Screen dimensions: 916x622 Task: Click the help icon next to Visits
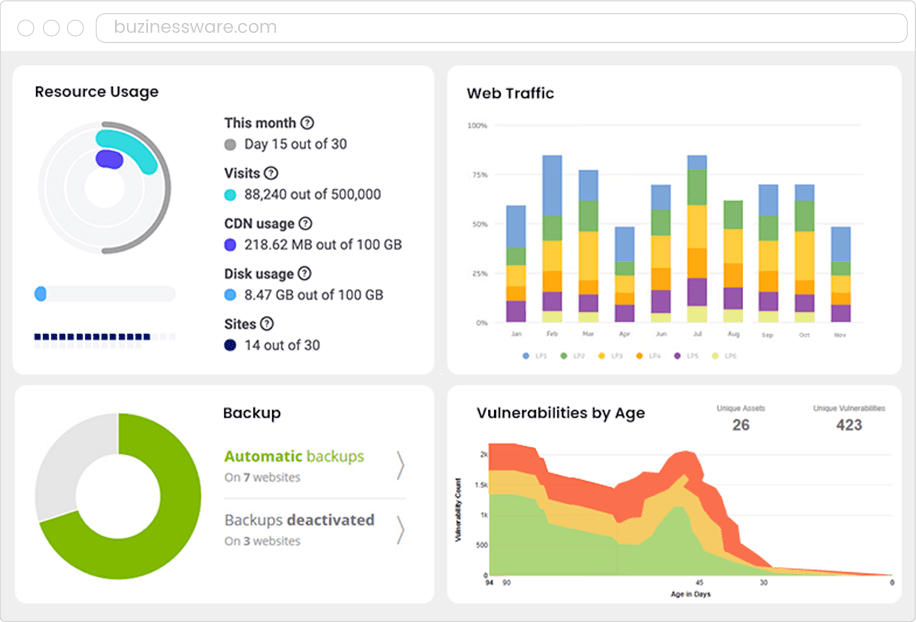coord(271,173)
